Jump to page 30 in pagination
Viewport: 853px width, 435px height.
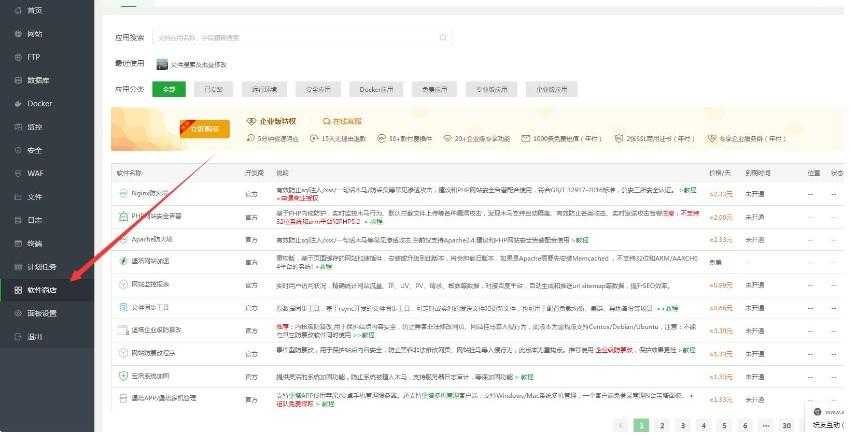(787, 425)
